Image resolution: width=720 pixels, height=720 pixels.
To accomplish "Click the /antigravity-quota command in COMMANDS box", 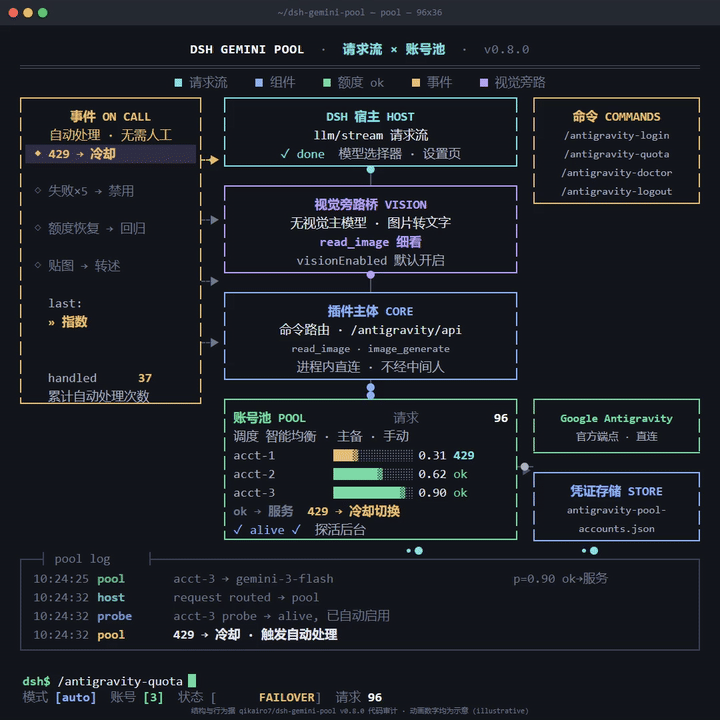I will (617, 154).
